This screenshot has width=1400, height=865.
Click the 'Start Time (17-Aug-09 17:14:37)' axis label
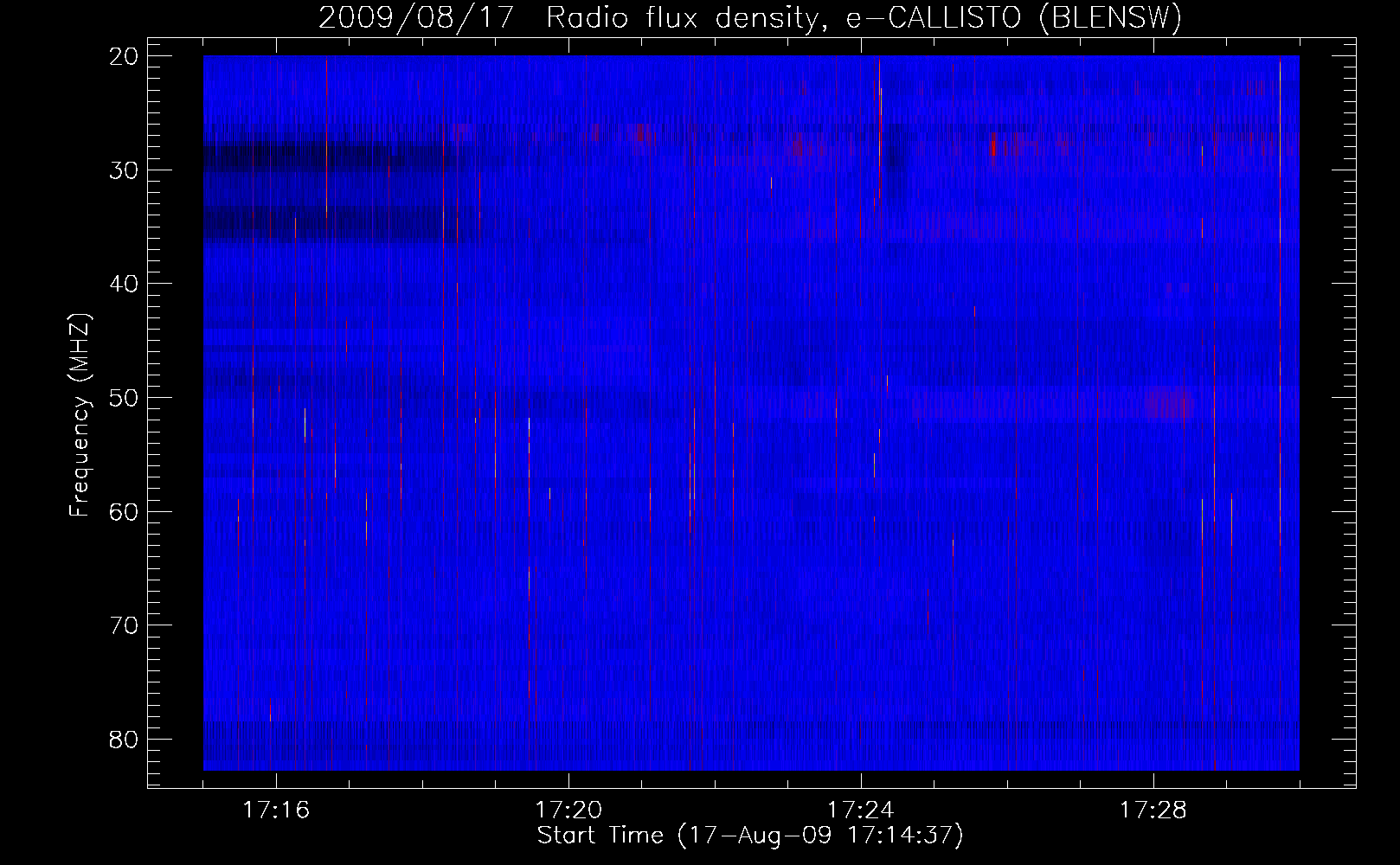(x=750, y=836)
